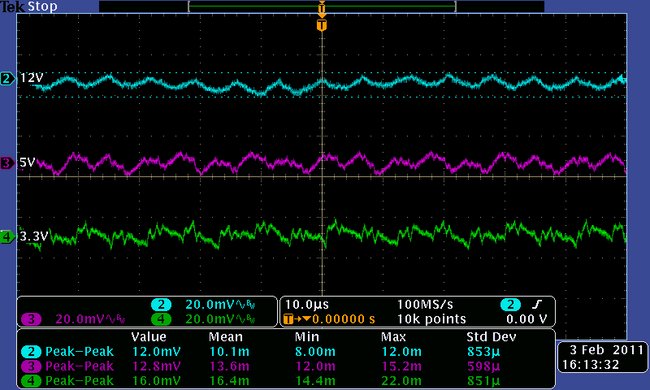Click the date and time display box
The height and width of the screenshot is (390, 650).
(603, 357)
